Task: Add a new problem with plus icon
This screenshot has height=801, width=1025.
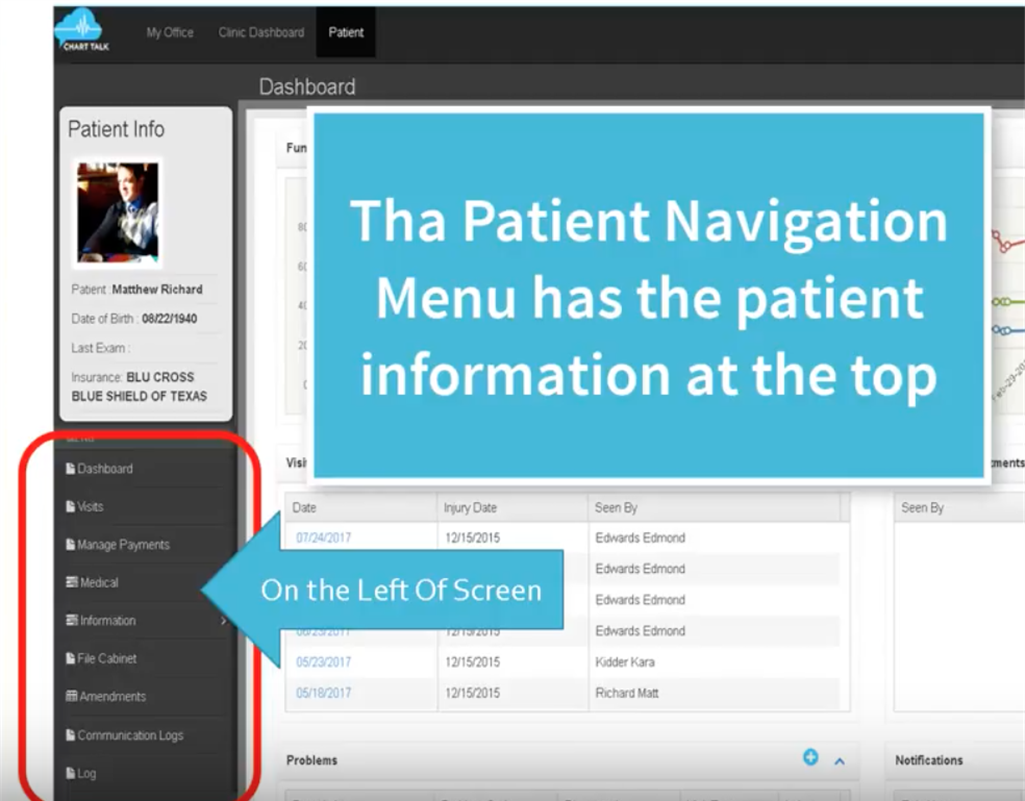Action: click(810, 758)
